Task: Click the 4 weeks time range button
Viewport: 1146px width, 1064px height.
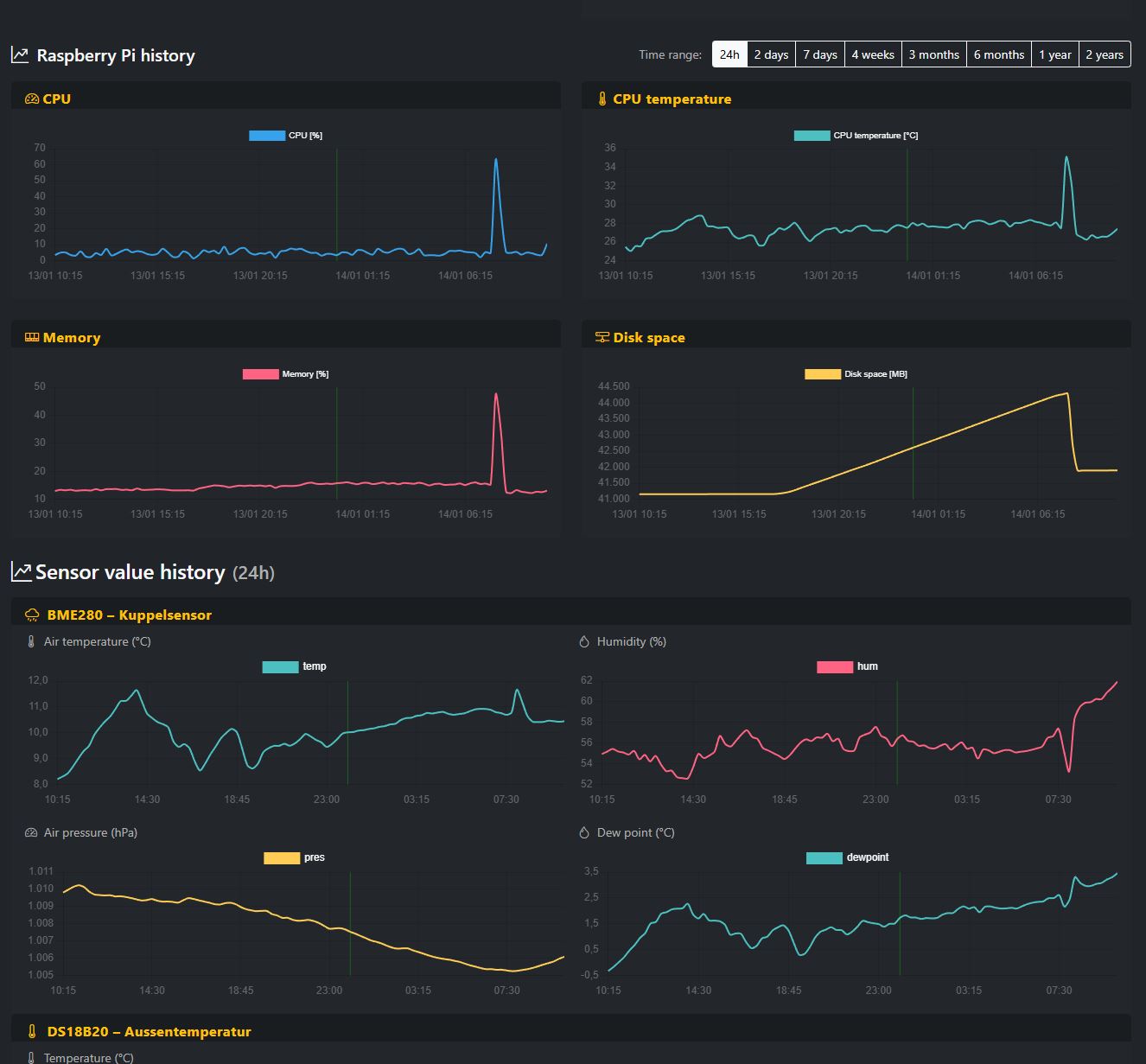Action: 873,54
